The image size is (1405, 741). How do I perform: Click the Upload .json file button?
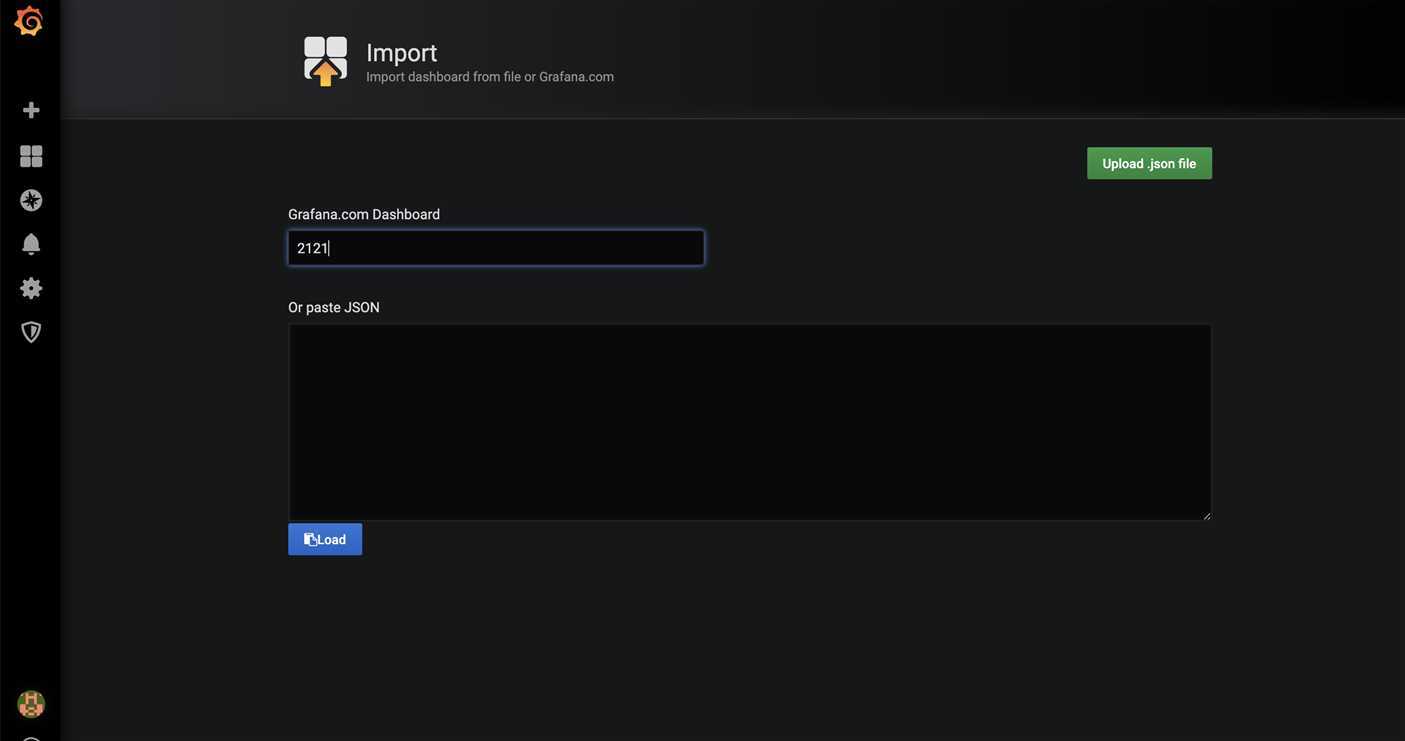click(1149, 163)
